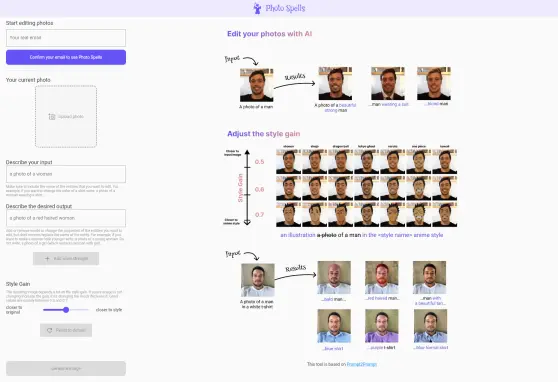Click the Reset to default button
The width and height of the screenshot is (558, 382).
pyautogui.click(x=66, y=330)
